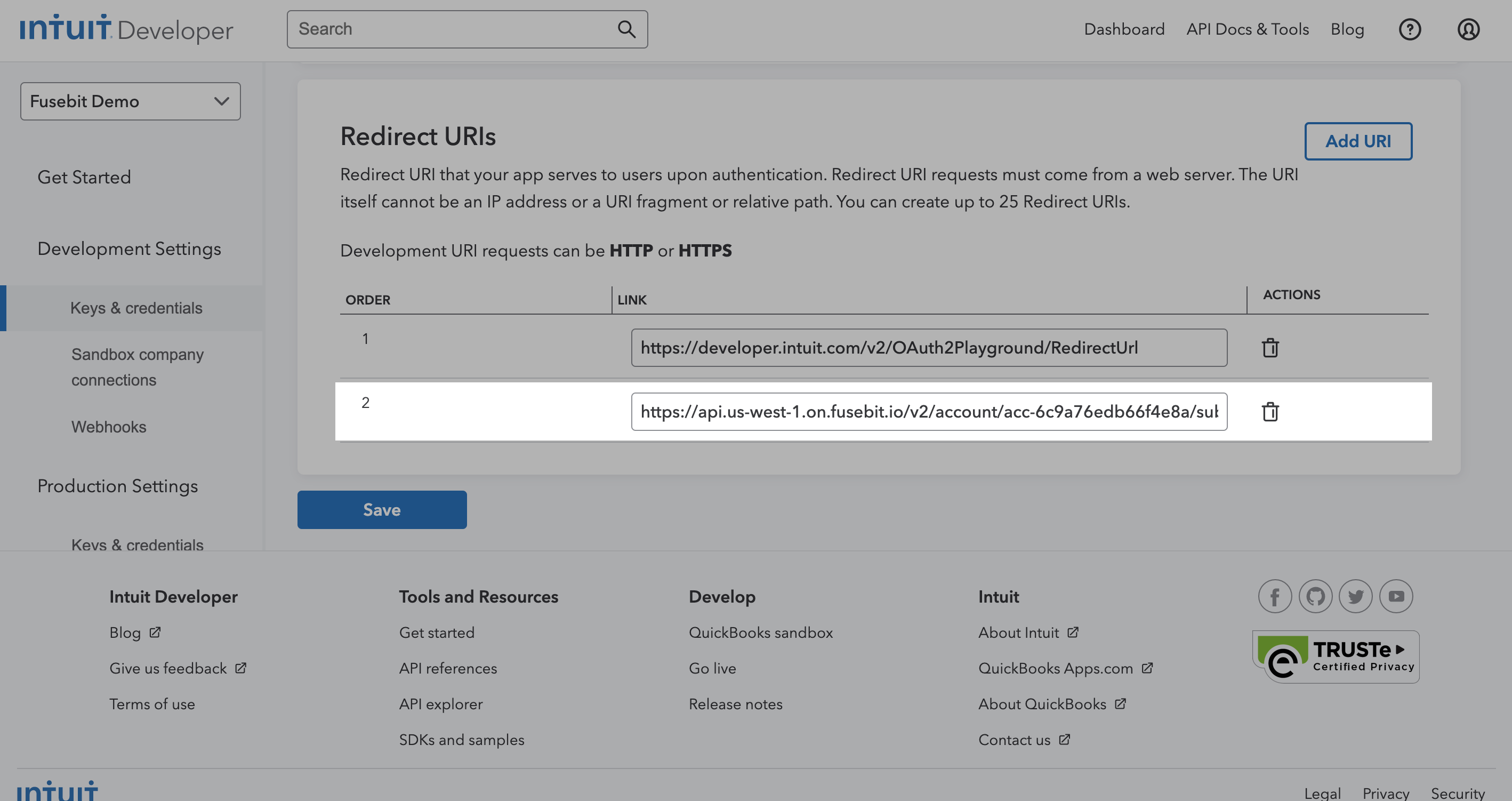
Task: Click the fusebit.io redirect URL field
Action: (x=929, y=412)
